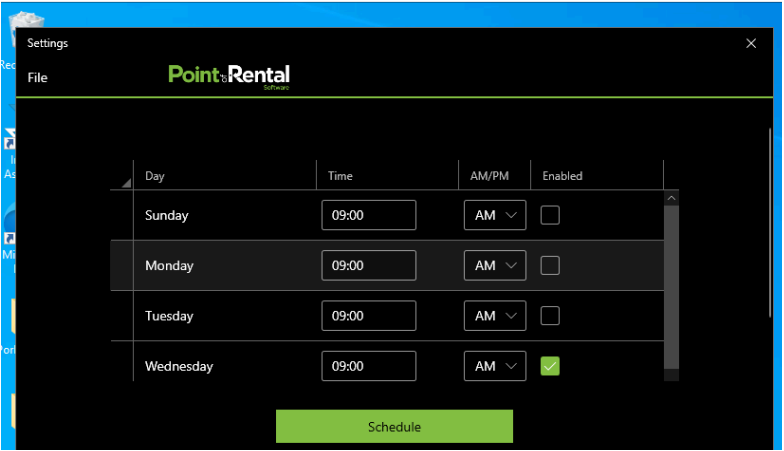Screen dimensions: 784x451
Task: Click the Point of Rental Software logo
Action: (229, 76)
